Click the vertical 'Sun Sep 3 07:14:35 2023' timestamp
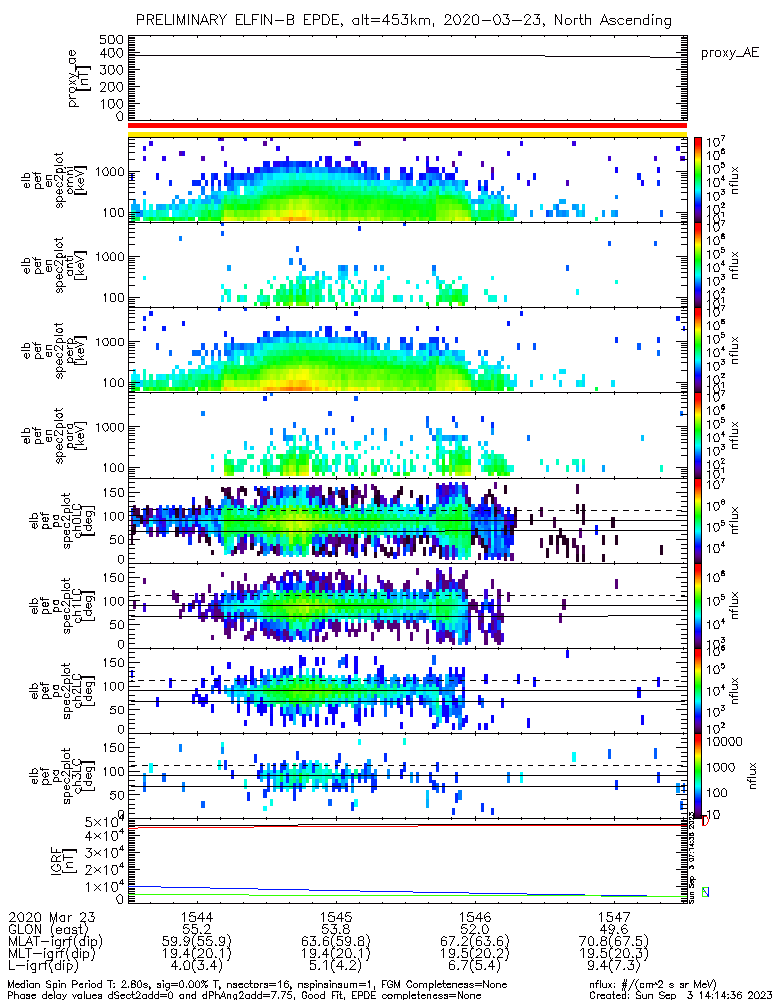775x1000 pixels. [691, 856]
